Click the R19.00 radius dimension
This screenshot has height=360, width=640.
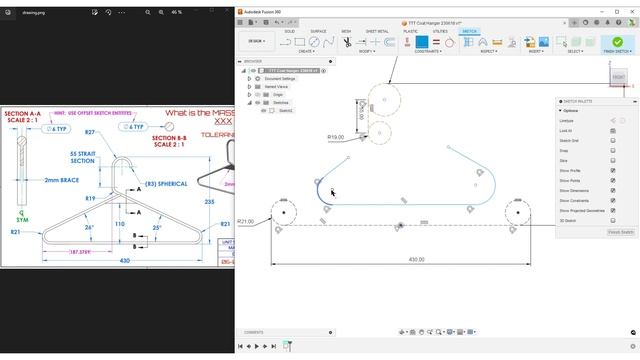336,137
